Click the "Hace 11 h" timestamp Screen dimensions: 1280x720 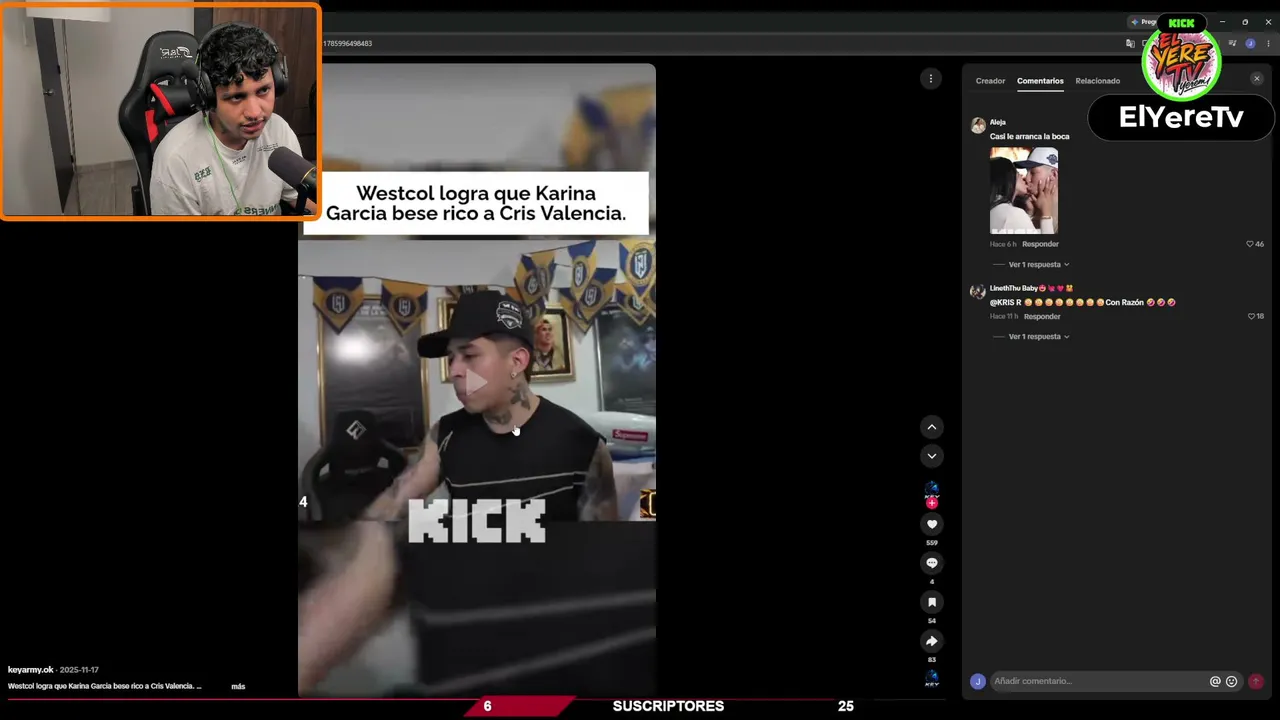(1004, 316)
